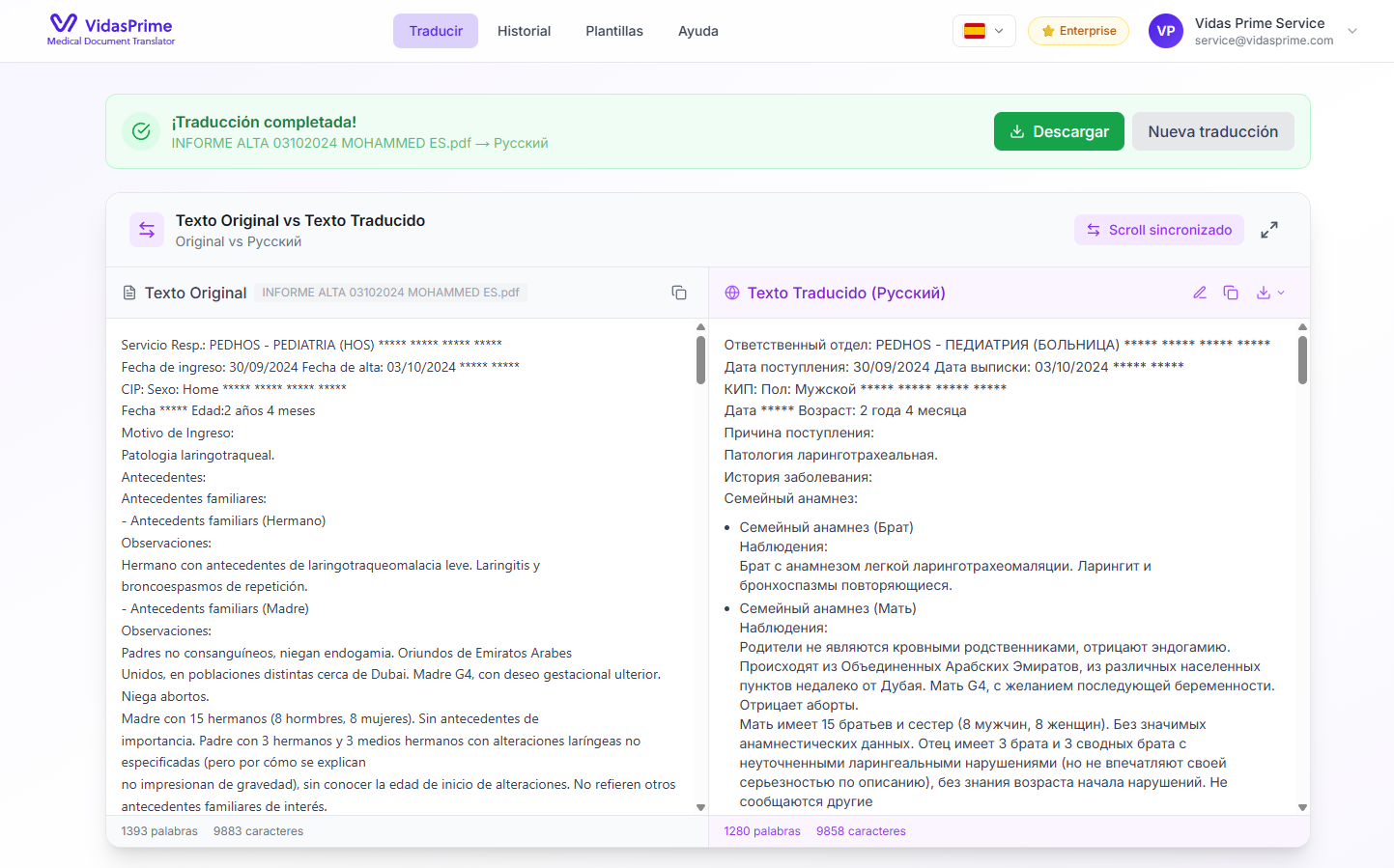Click download icon in translated text header
Screen dimensions: 1394x868
(1263, 293)
